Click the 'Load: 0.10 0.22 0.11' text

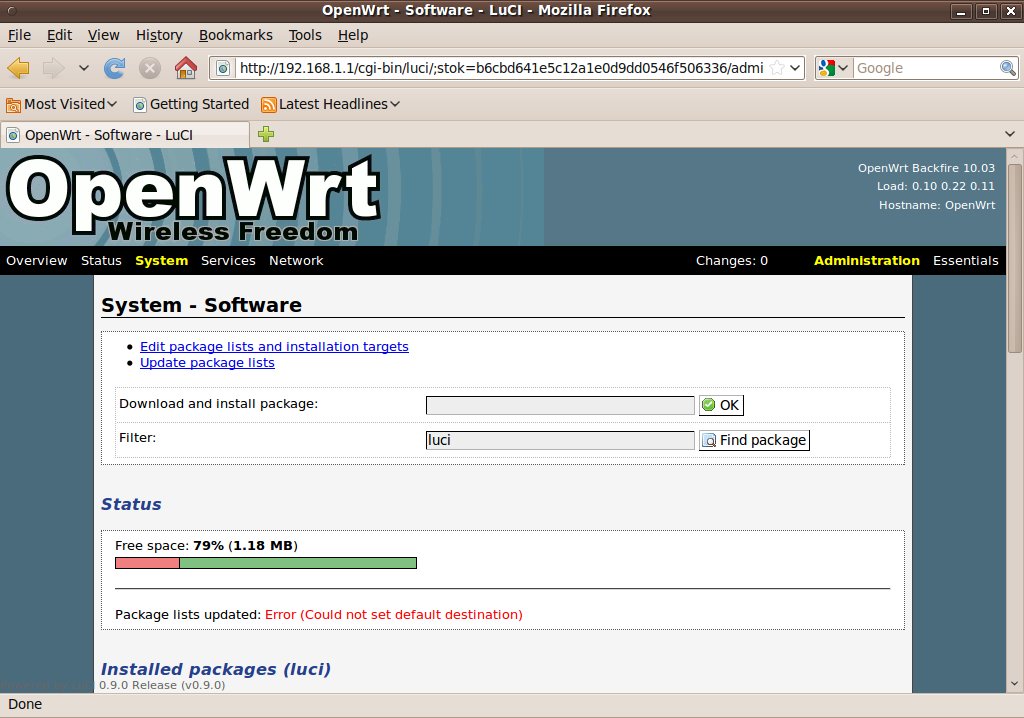935,186
